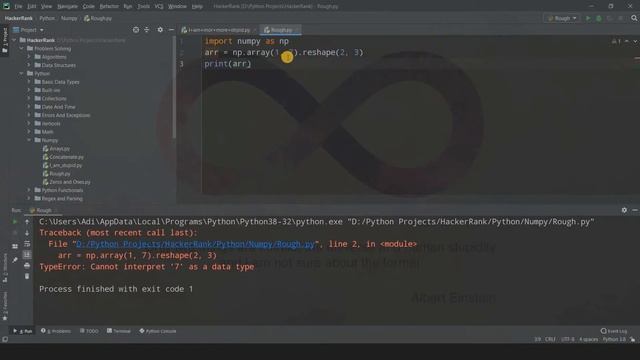Hide the Project tool window

point(171,30)
